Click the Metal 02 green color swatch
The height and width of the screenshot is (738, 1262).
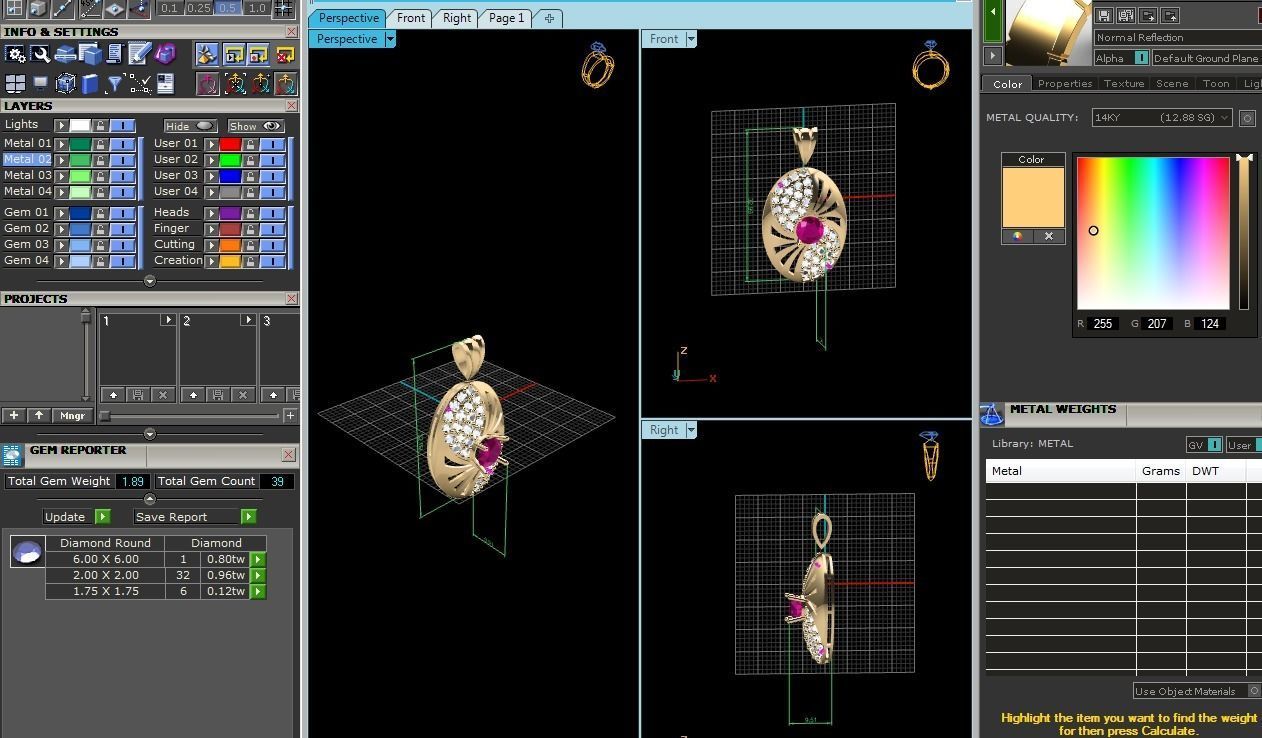pos(80,160)
